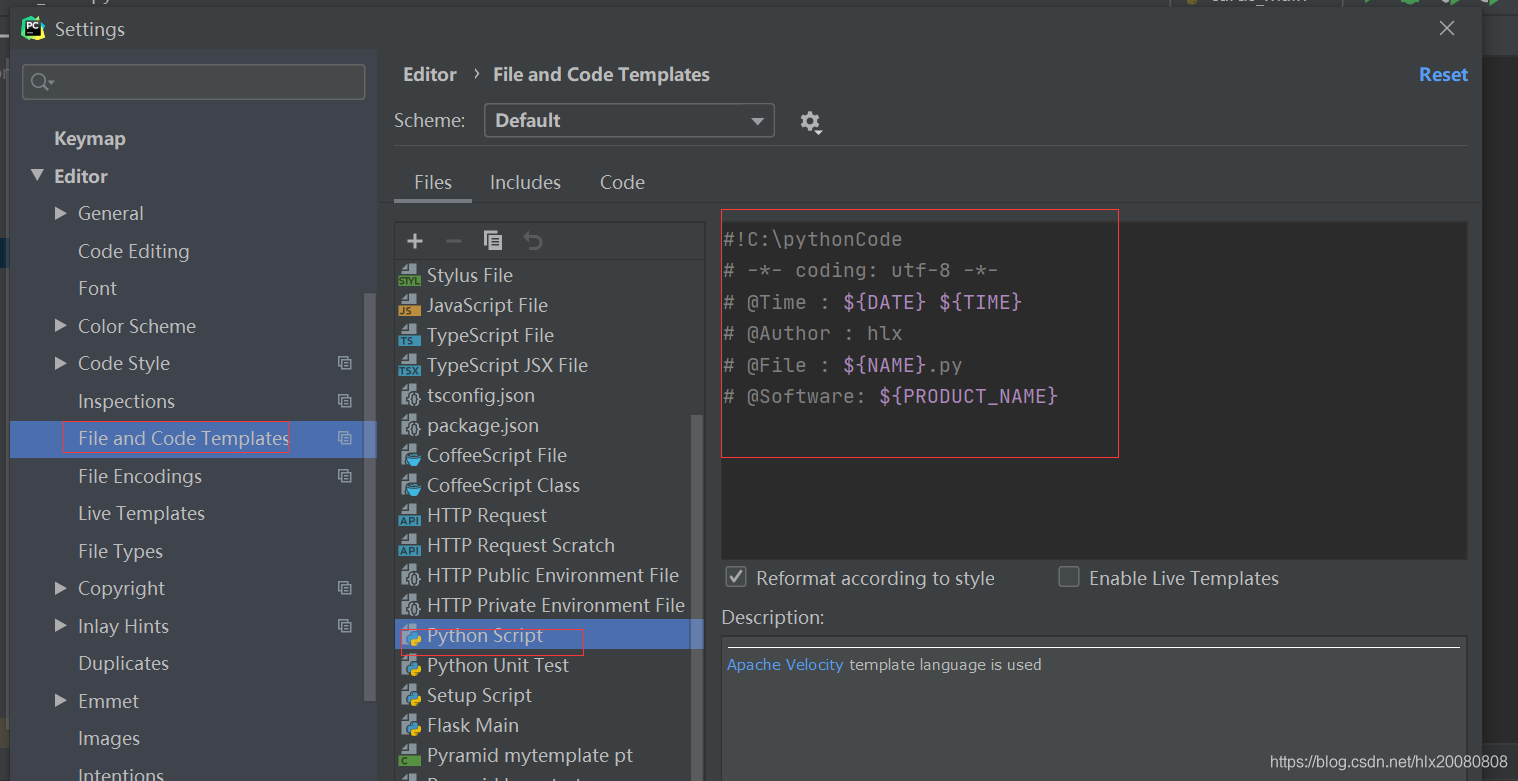Click the TypeScript File TS icon
Image resolution: width=1518 pixels, height=781 pixels.
click(410, 335)
